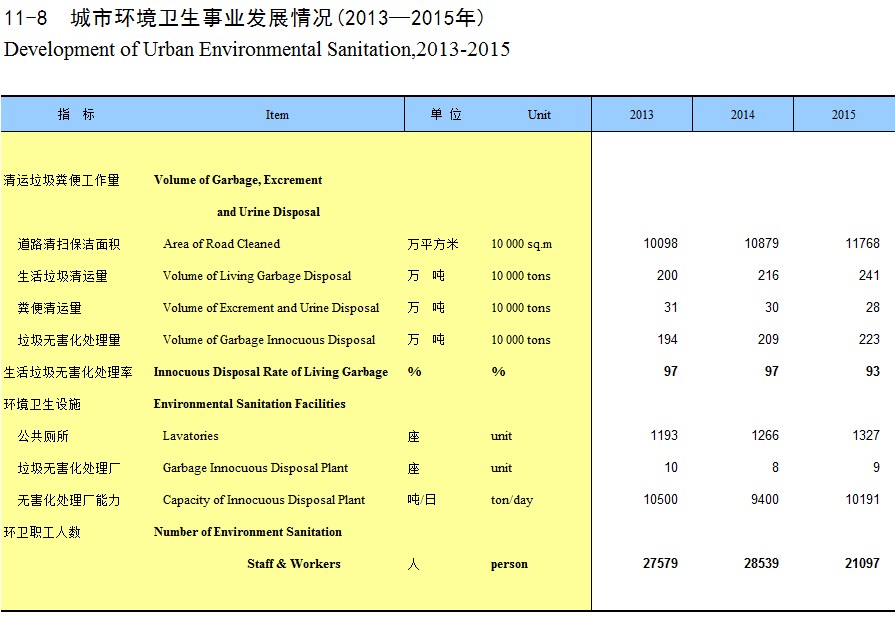The width and height of the screenshot is (895, 644).
Task: Click the excrement value 28
Action: pyautogui.click(x=873, y=307)
